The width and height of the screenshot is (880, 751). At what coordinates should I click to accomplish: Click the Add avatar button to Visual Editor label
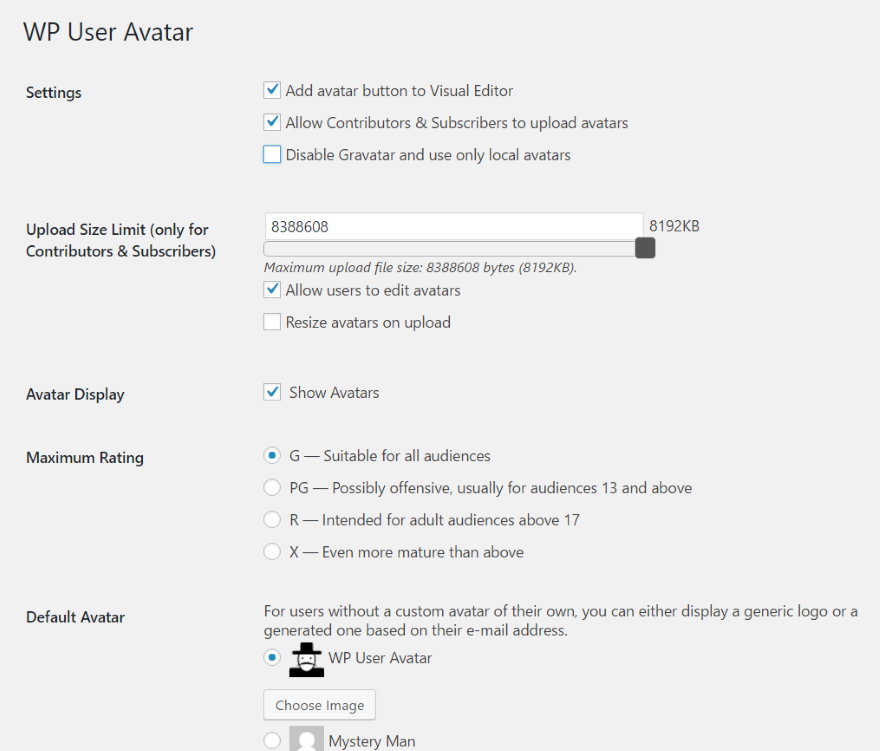tap(399, 91)
